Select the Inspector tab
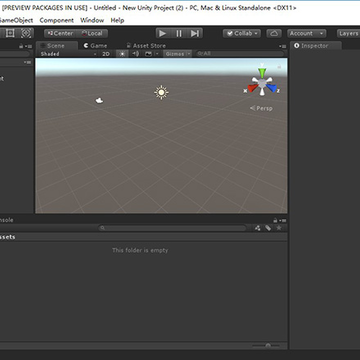The width and height of the screenshot is (360, 360). tap(315, 46)
